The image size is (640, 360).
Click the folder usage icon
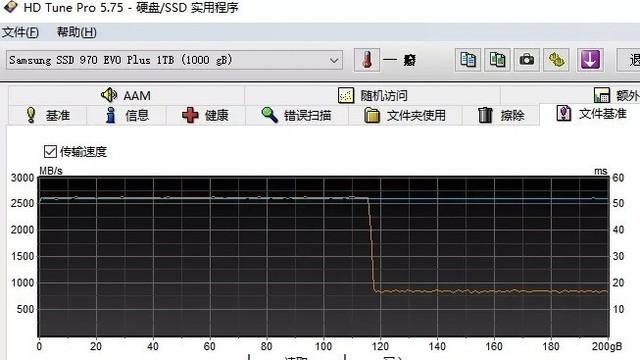click(372, 115)
